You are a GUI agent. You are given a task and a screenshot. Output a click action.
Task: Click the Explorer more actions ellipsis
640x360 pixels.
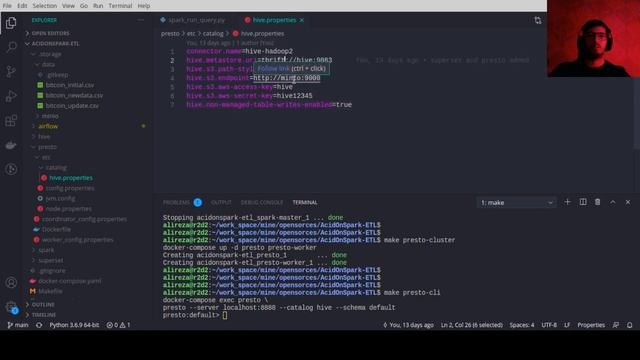pos(141,20)
